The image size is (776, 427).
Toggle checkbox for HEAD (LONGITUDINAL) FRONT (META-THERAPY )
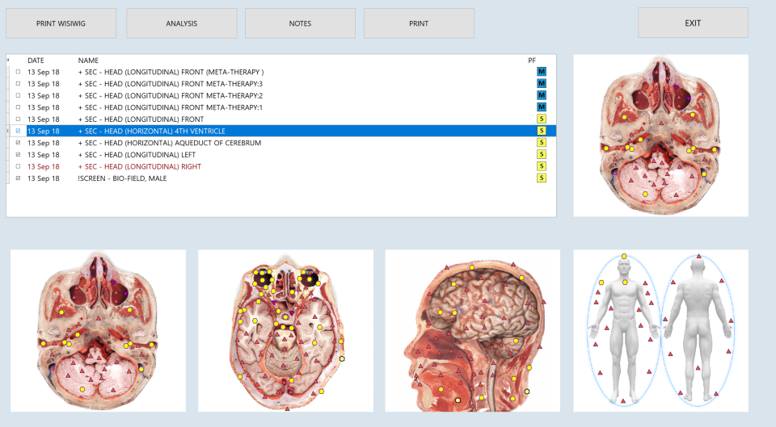[18, 72]
